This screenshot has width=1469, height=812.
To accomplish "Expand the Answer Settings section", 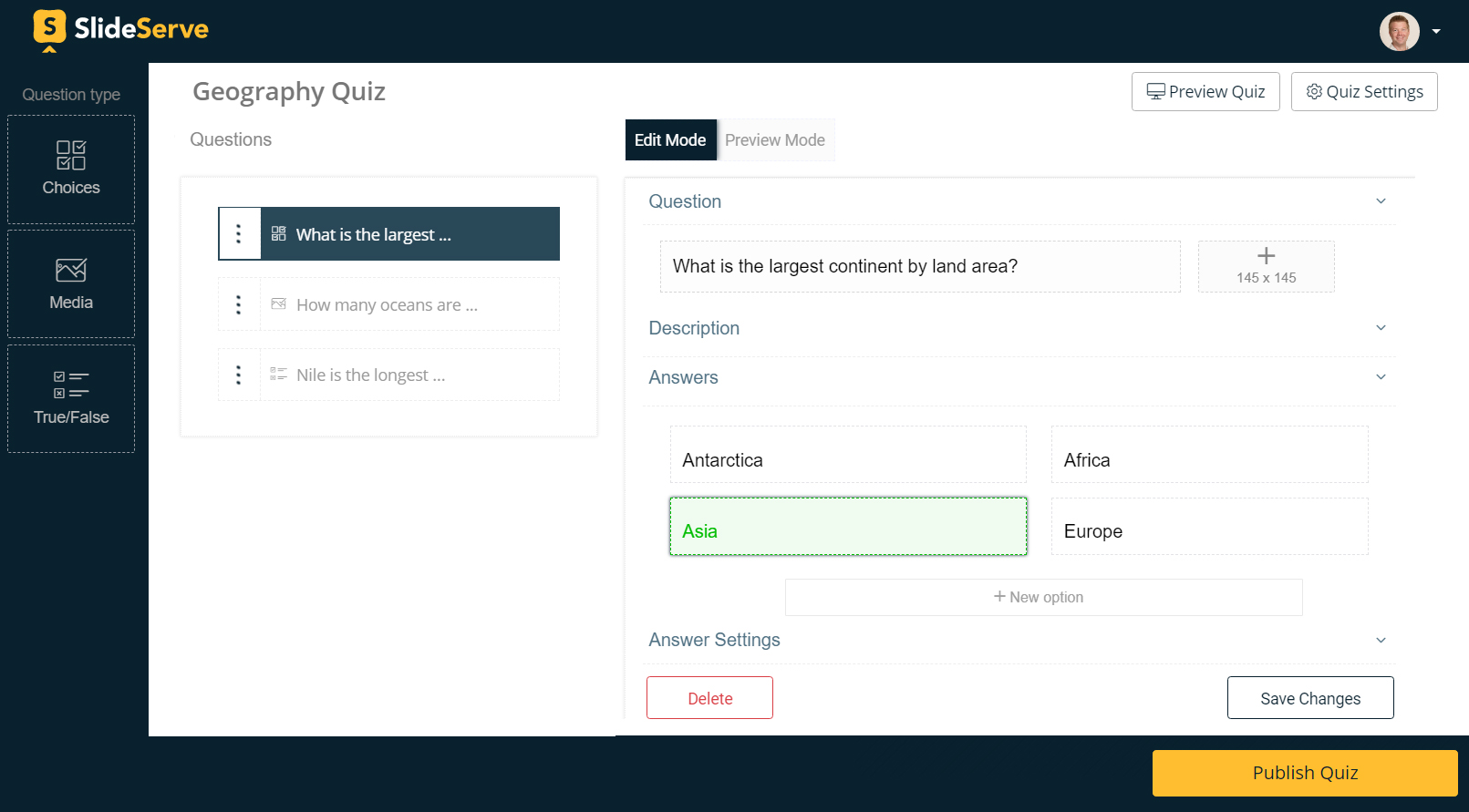I will pyautogui.click(x=1381, y=640).
